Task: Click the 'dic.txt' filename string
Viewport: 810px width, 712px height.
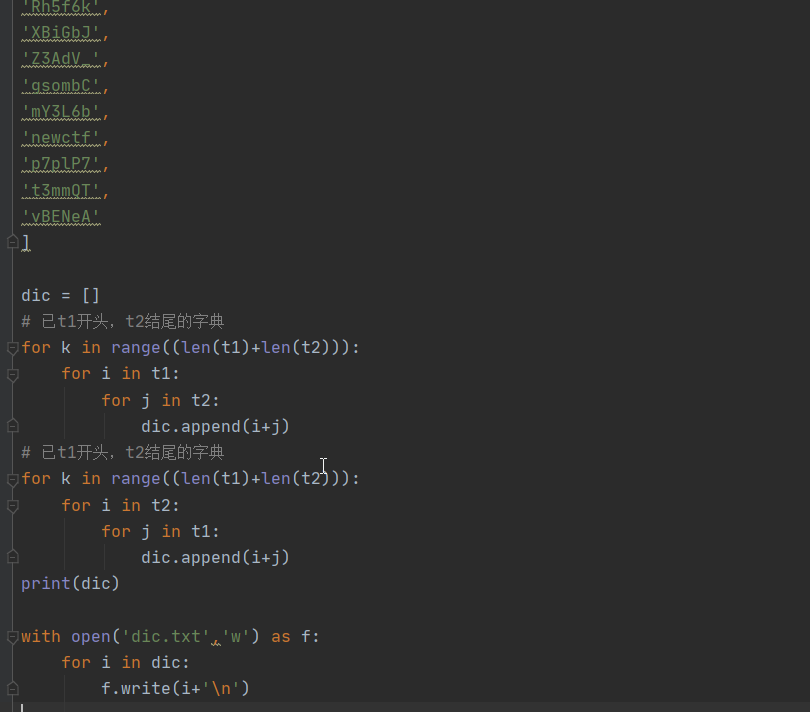Action: click(165, 636)
